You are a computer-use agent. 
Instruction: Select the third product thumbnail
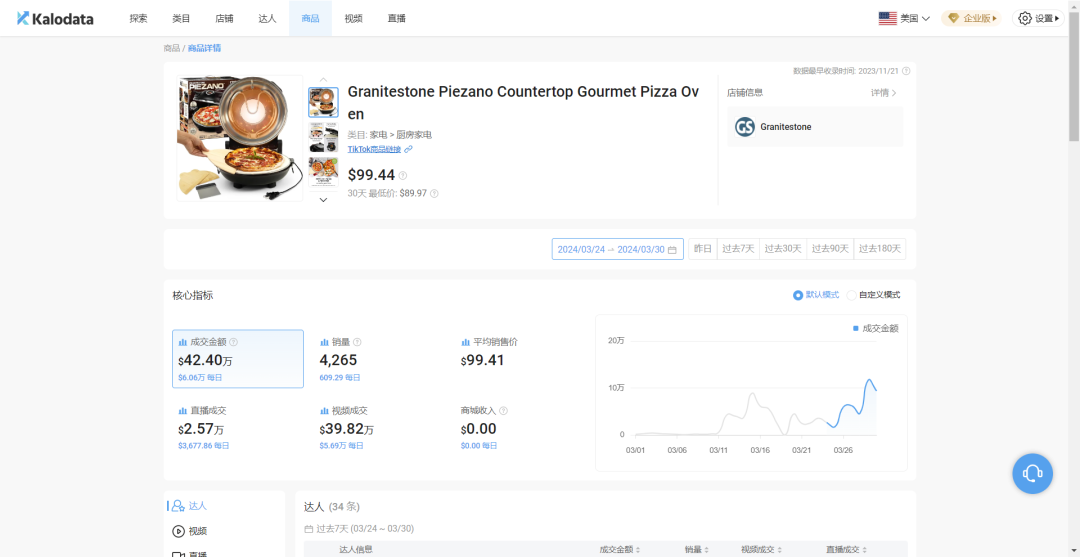point(323,172)
